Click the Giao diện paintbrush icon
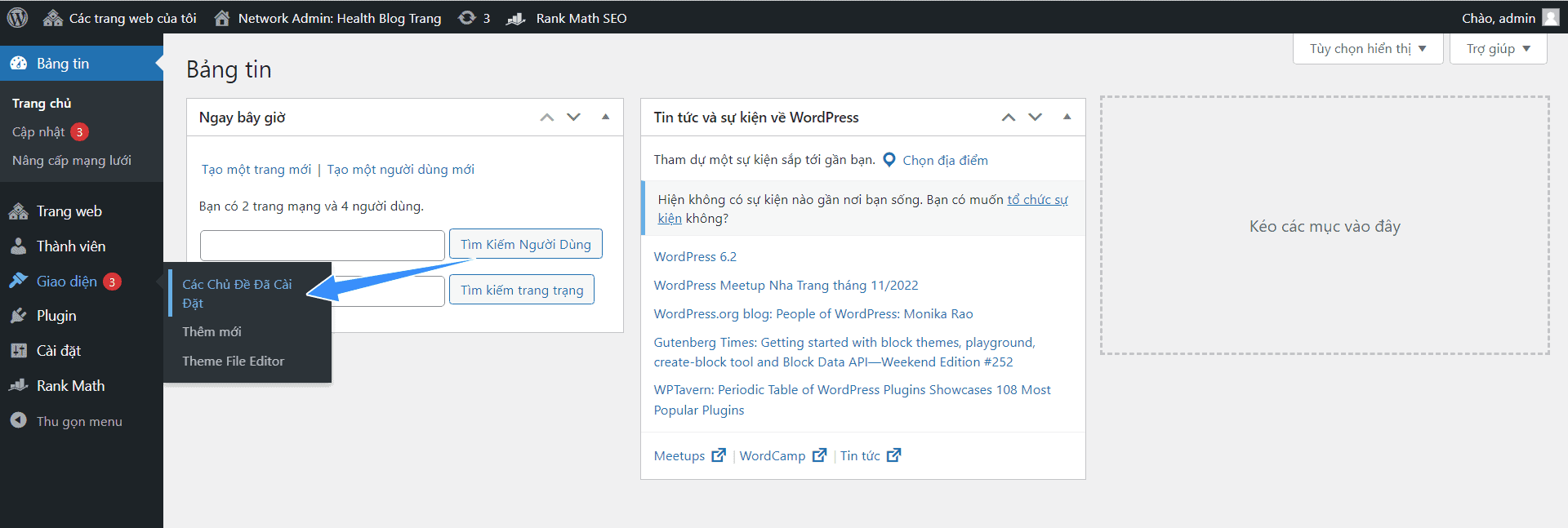Image resolution: width=1568 pixels, height=528 pixels. click(x=18, y=281)
